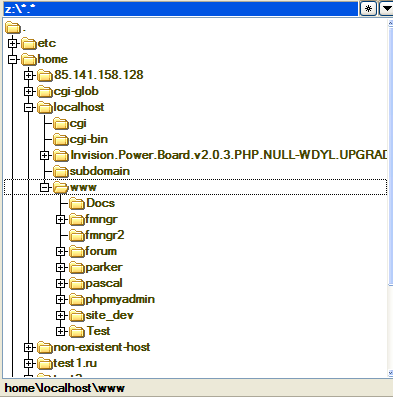Image resolution: width=393 pixels, height=398 pixels.
Task: Click the open www folder icon
Action: [x=61, y=187]
